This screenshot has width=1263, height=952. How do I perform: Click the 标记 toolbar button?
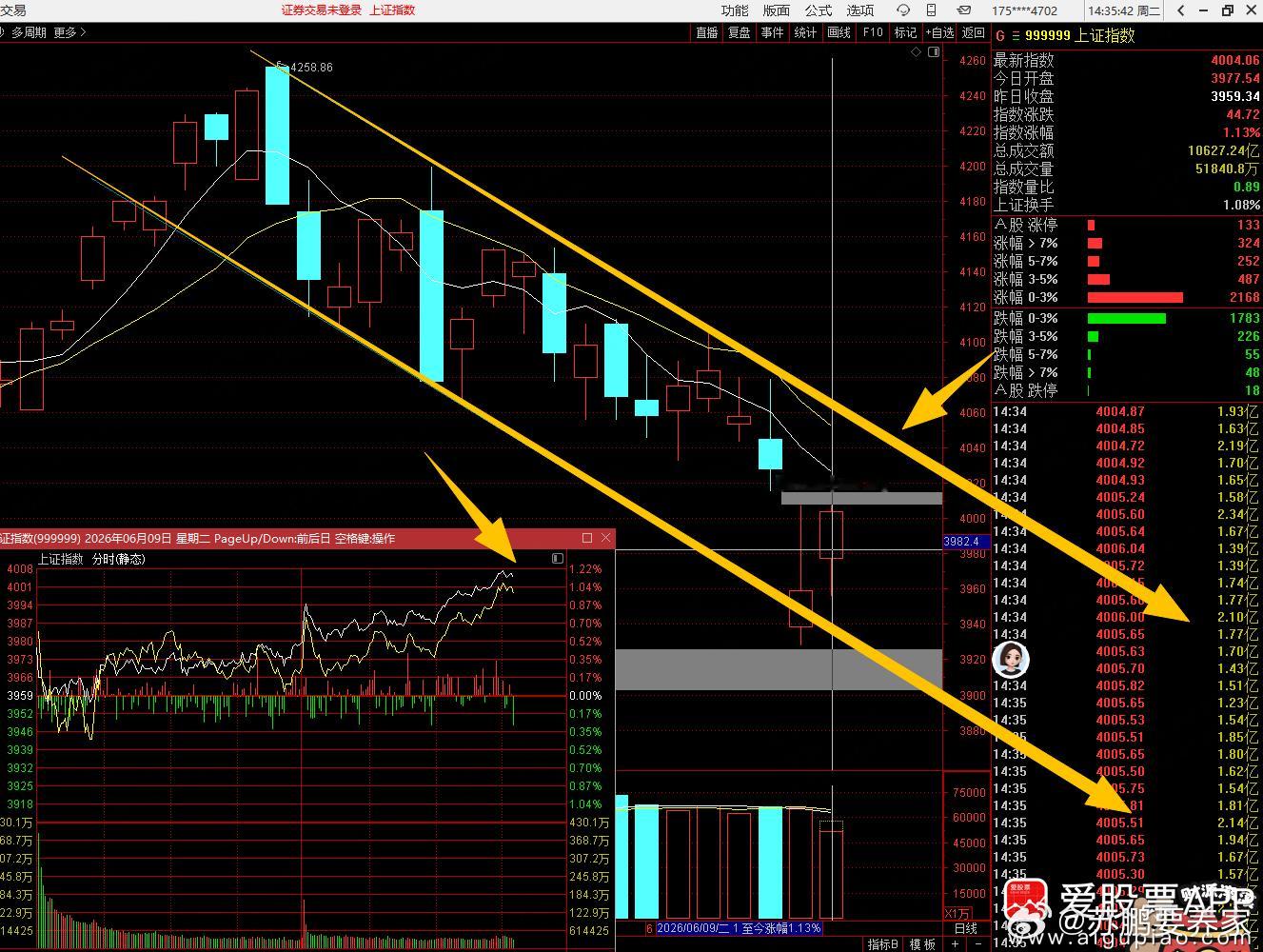pyautogui.click(x=905, y=32)
